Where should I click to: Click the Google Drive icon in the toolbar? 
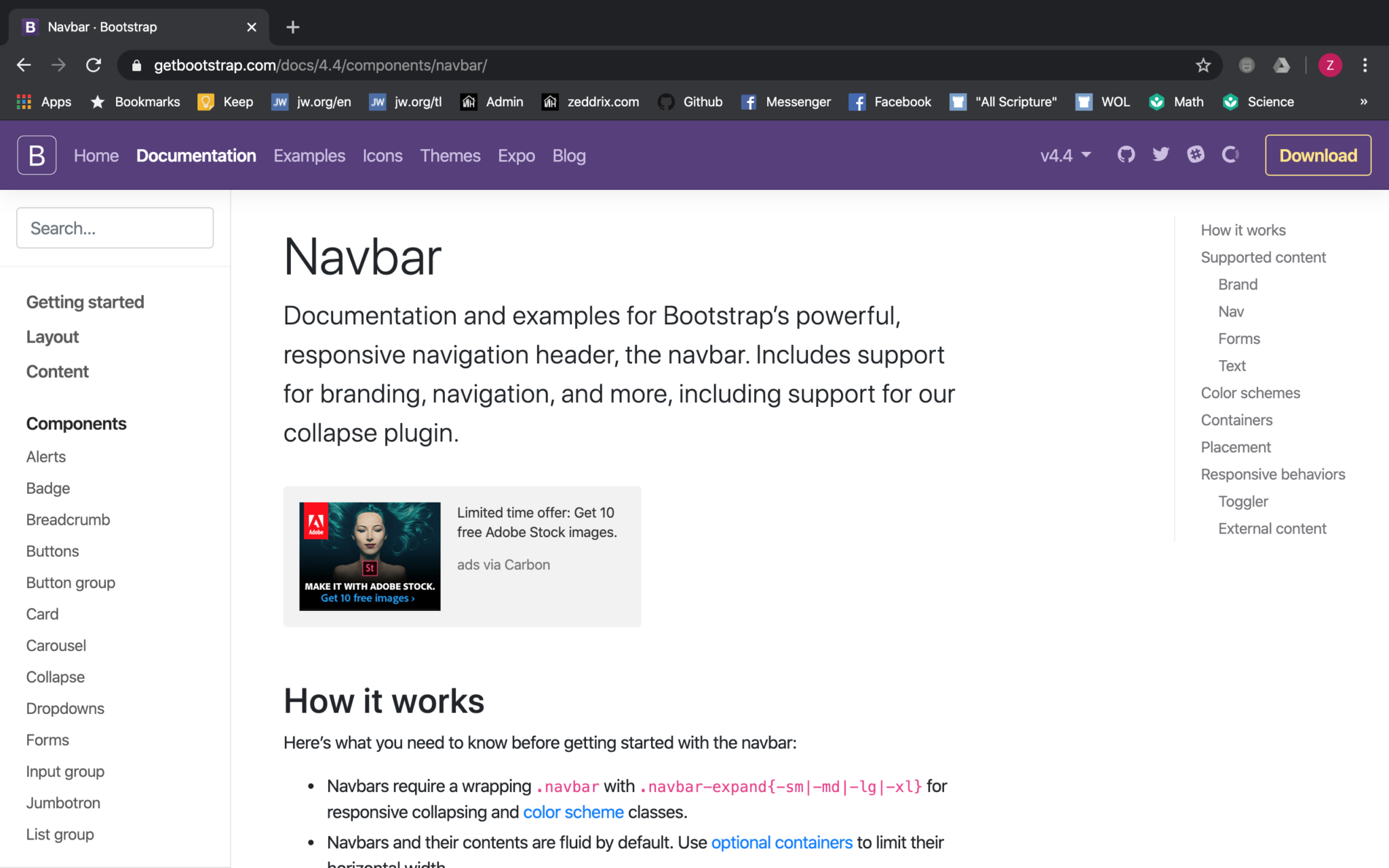tap(1282, 65)
